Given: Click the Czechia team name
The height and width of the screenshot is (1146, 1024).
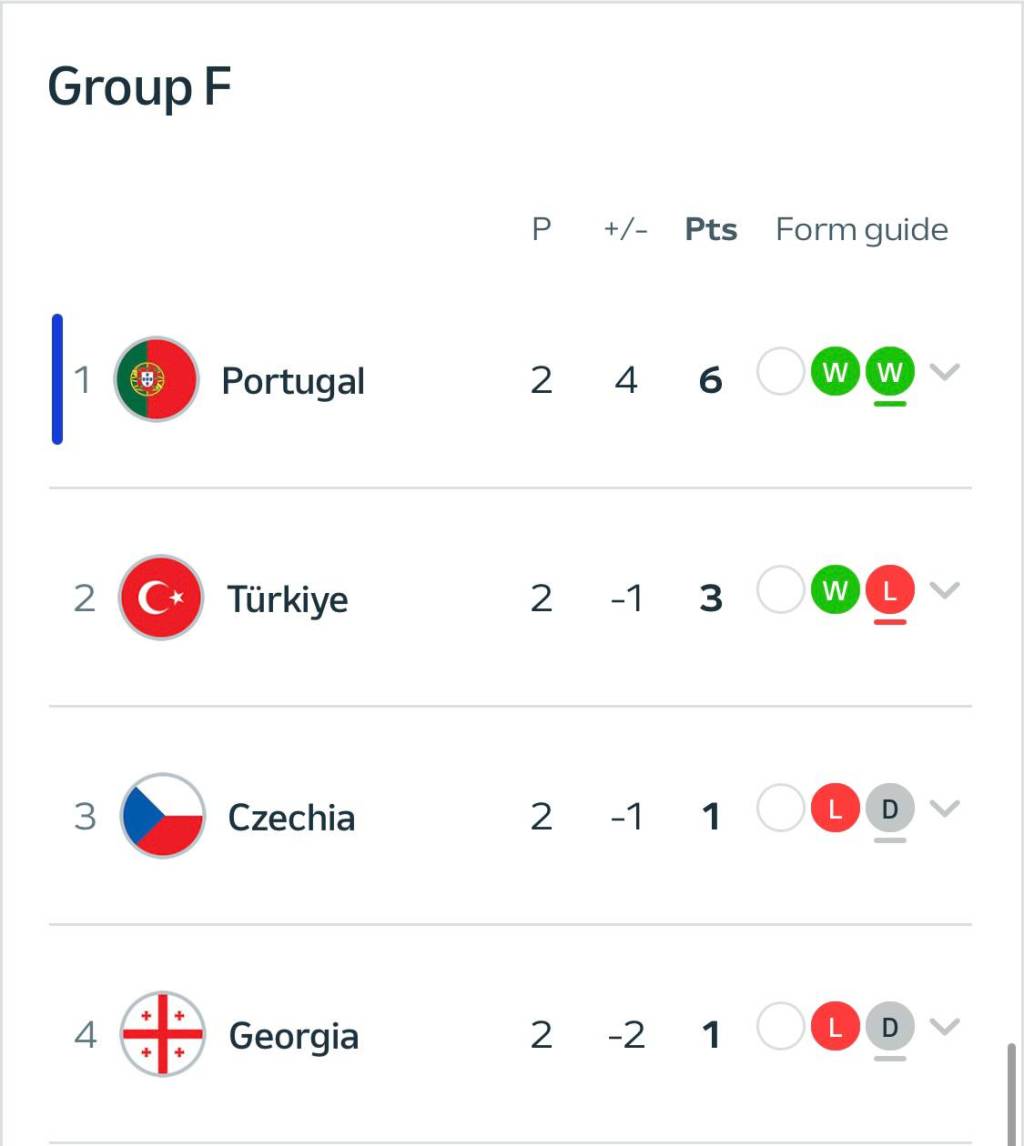Looking at the screenshot, I should point(291,817).
